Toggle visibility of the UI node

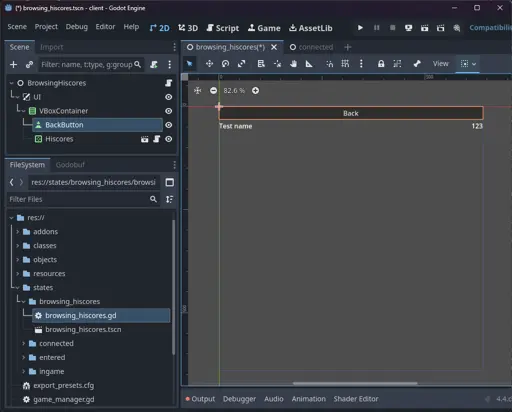[x=169, y=97]
